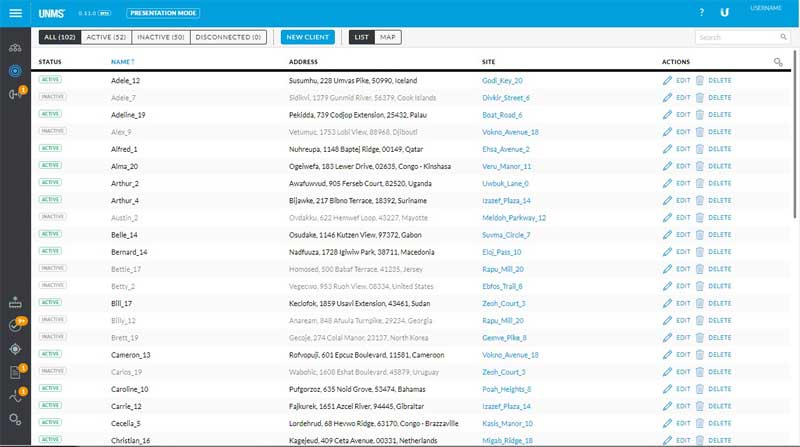Click the Site column header
The image size is (800, 447).
pyautogui.click(x=488, y=62)
